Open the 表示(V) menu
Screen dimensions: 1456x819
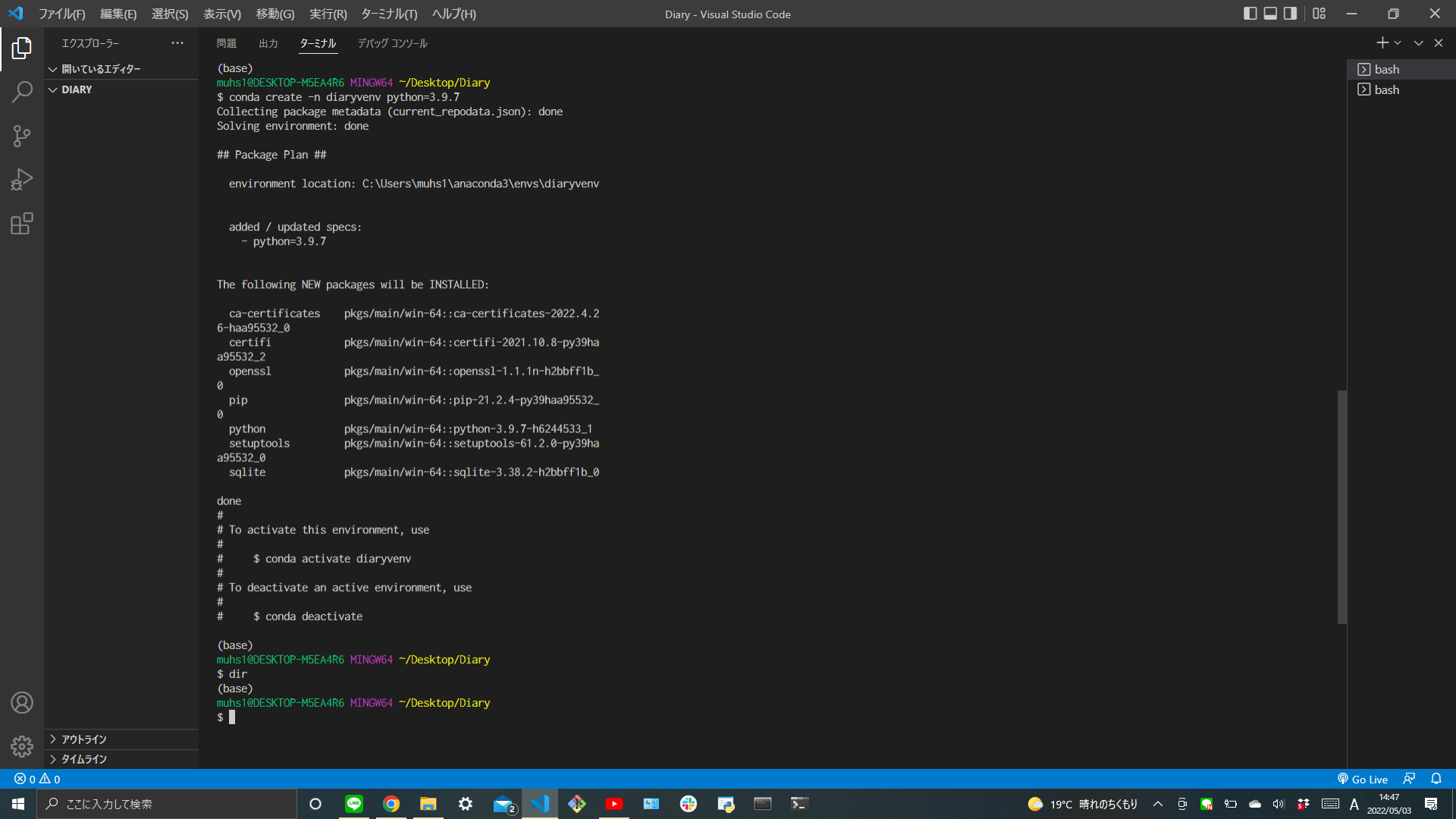[222, 14]
